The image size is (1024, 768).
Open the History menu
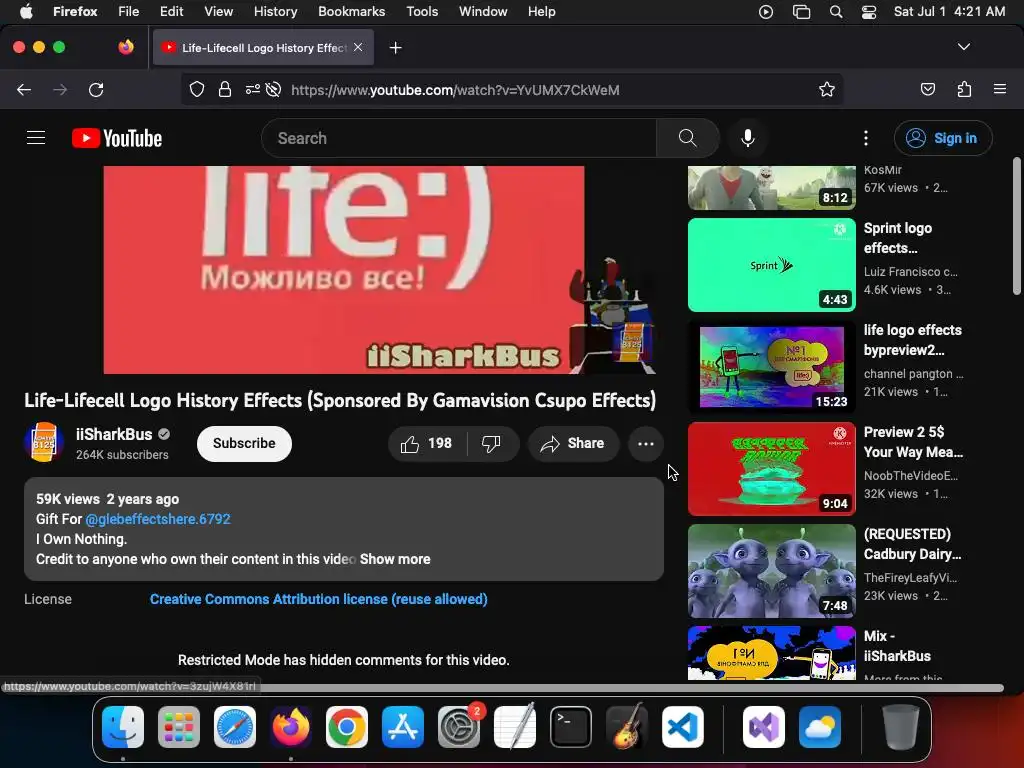coord(275,11)
